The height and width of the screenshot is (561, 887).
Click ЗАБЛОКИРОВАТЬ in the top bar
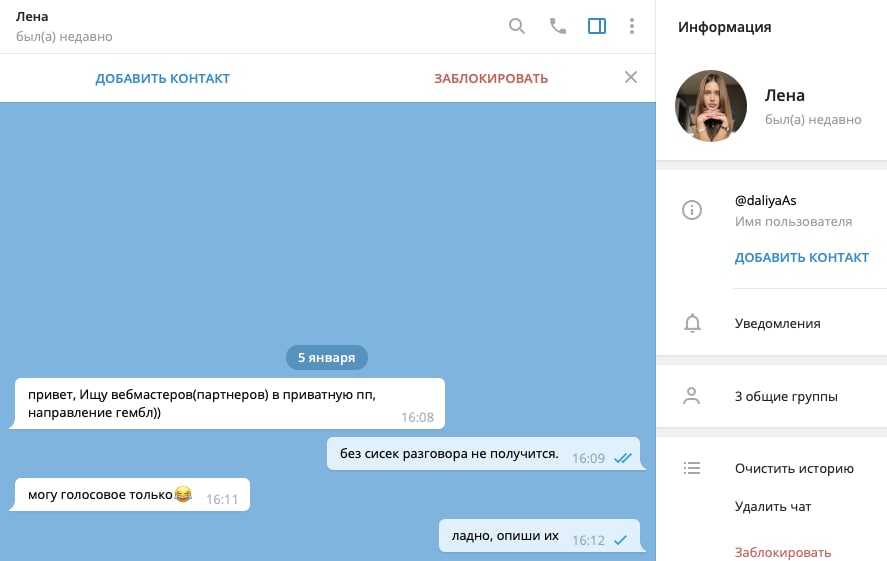(x=491, y=79)
